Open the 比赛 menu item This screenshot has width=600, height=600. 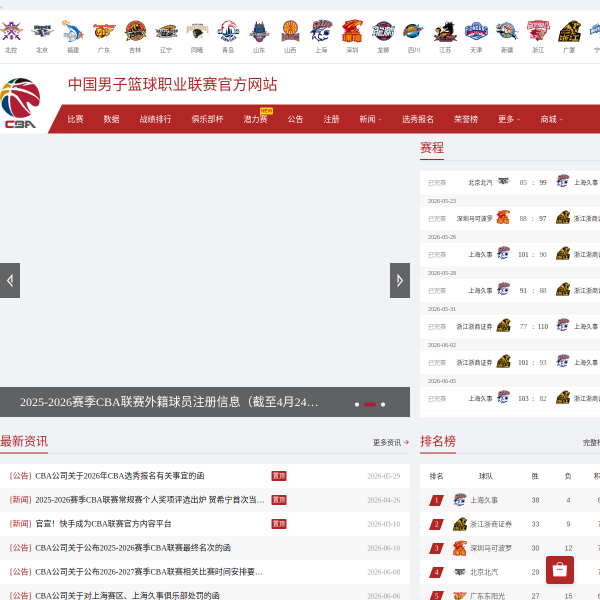point(75,119)
